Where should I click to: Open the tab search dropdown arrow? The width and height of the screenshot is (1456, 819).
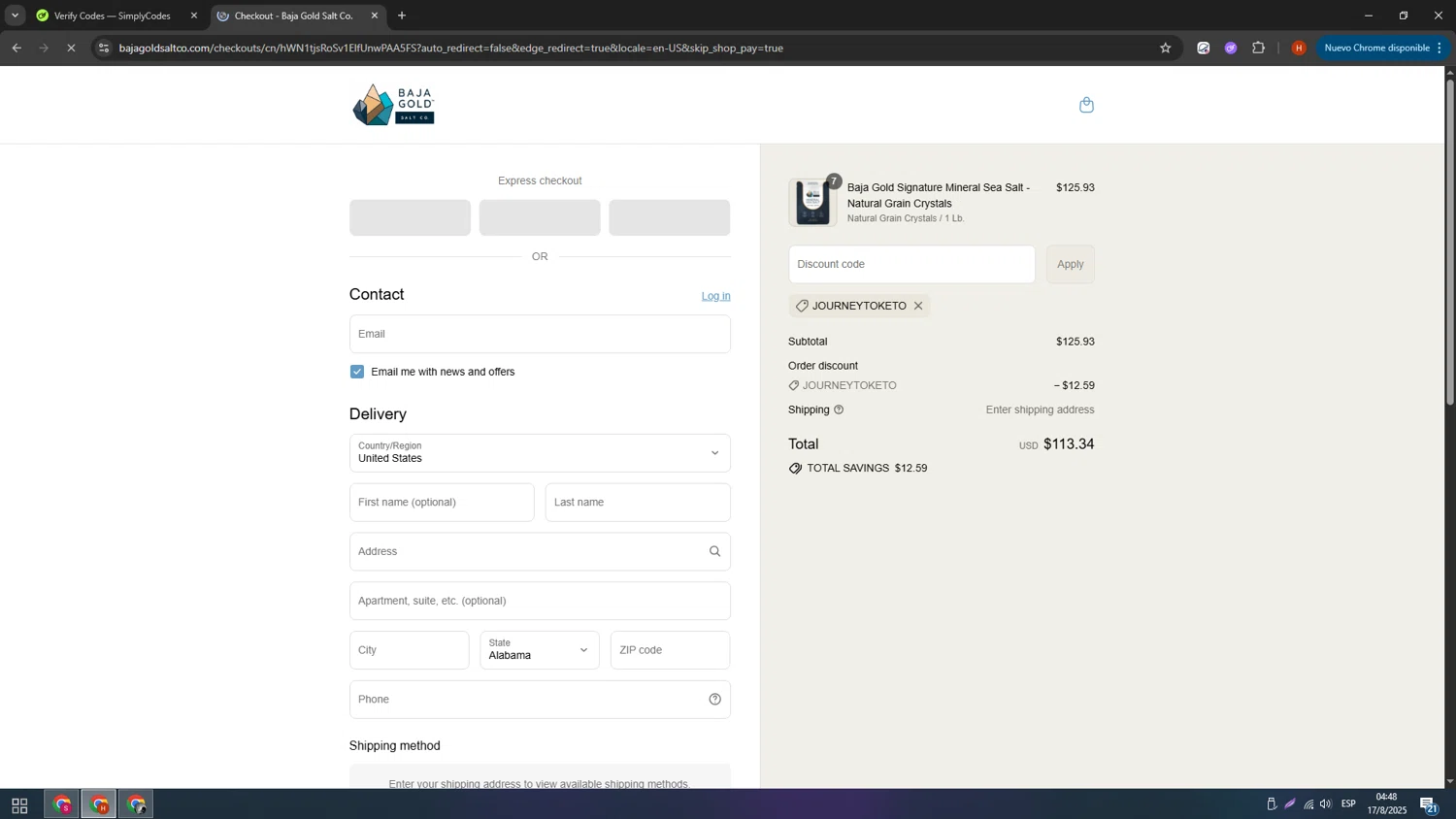[x=15, y=16]
